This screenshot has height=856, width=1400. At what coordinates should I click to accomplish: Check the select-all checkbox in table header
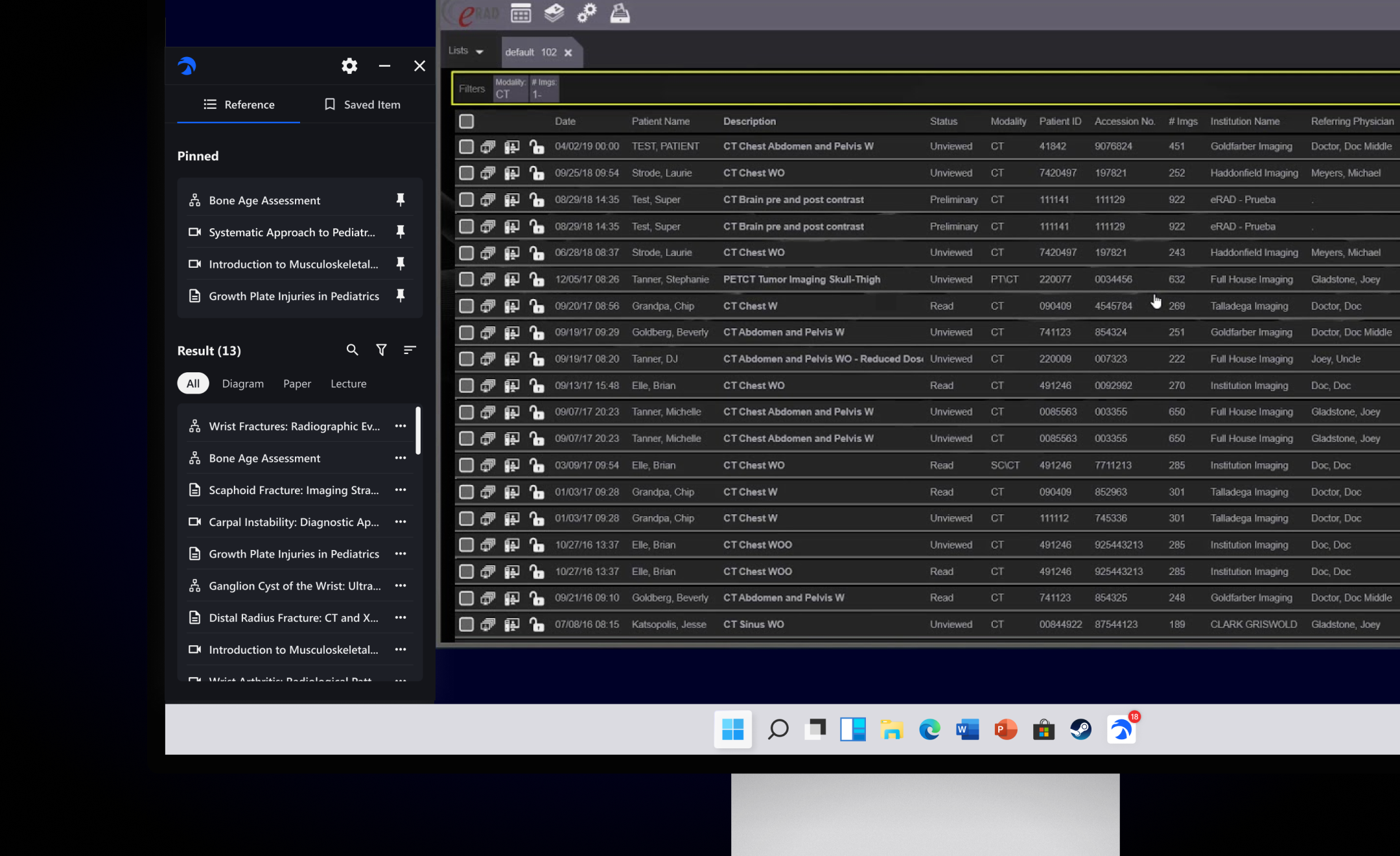pyautogui.click(x=466, y=121)
